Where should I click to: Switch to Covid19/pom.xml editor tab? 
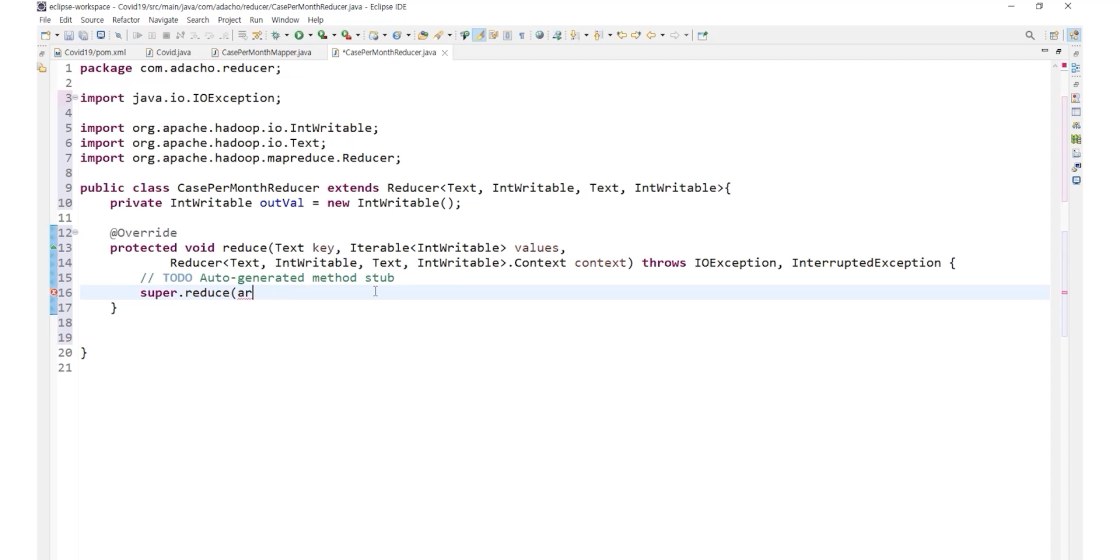[89, 52]
